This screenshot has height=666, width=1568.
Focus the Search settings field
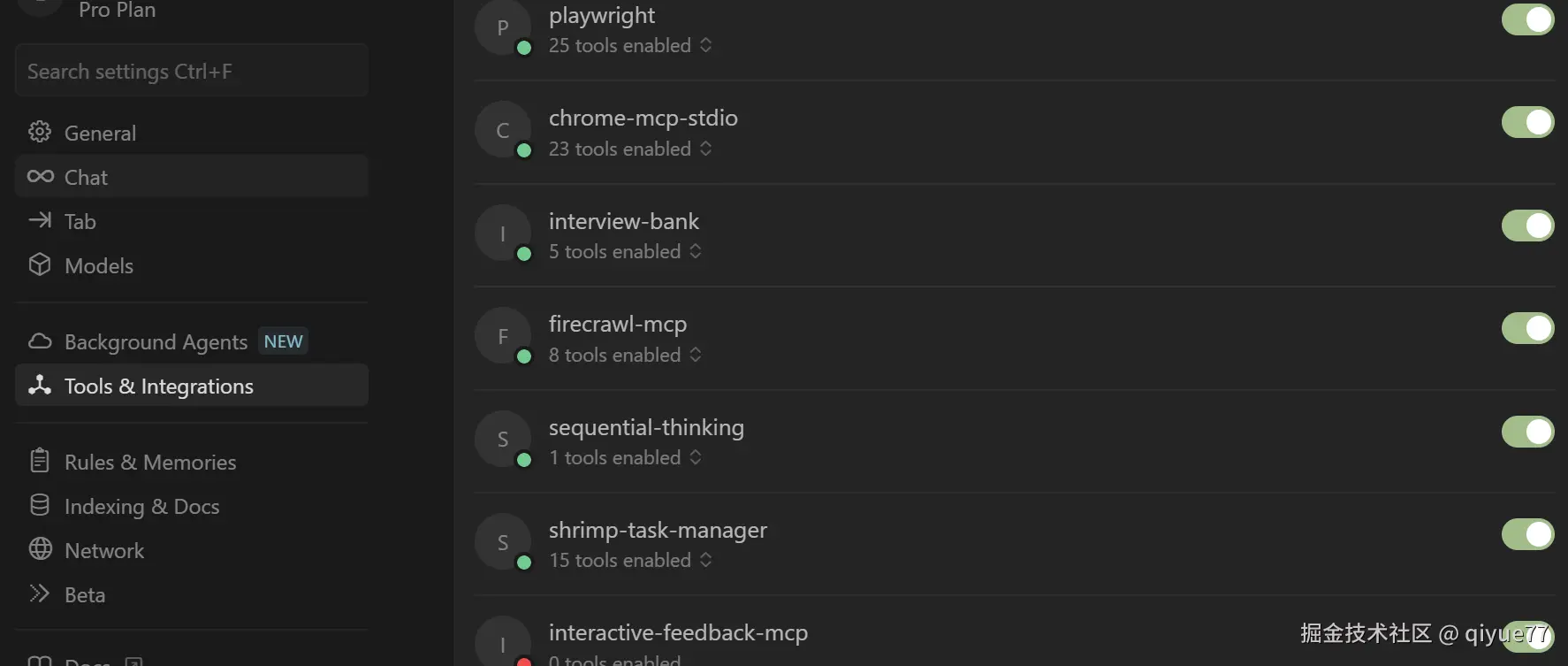tap(191, 72)
